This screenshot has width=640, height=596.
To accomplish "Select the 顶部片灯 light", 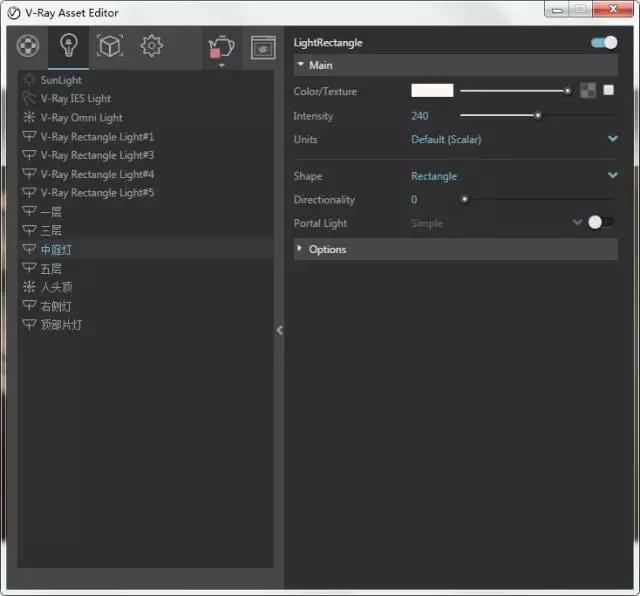I will click(61, 325).
